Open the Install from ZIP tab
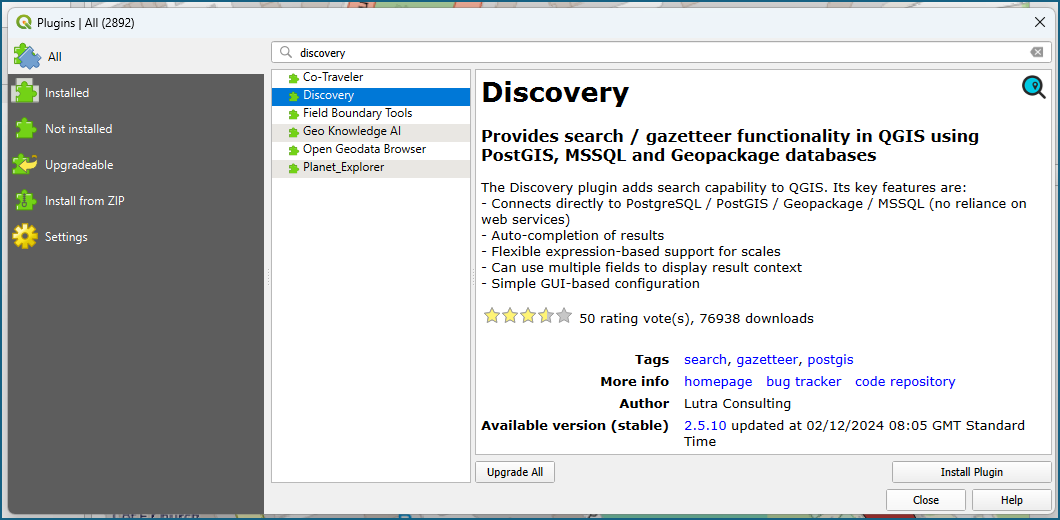 [x=136, y=201]
